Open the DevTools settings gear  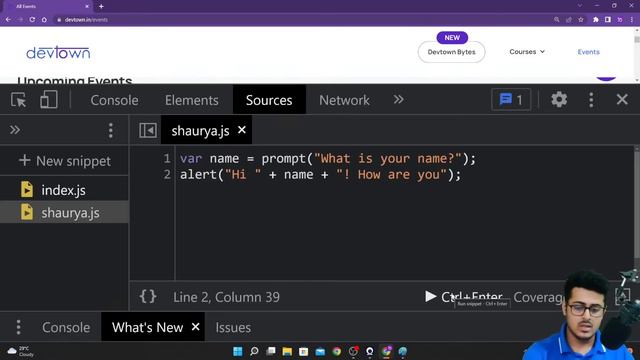(x=559, y=100)
